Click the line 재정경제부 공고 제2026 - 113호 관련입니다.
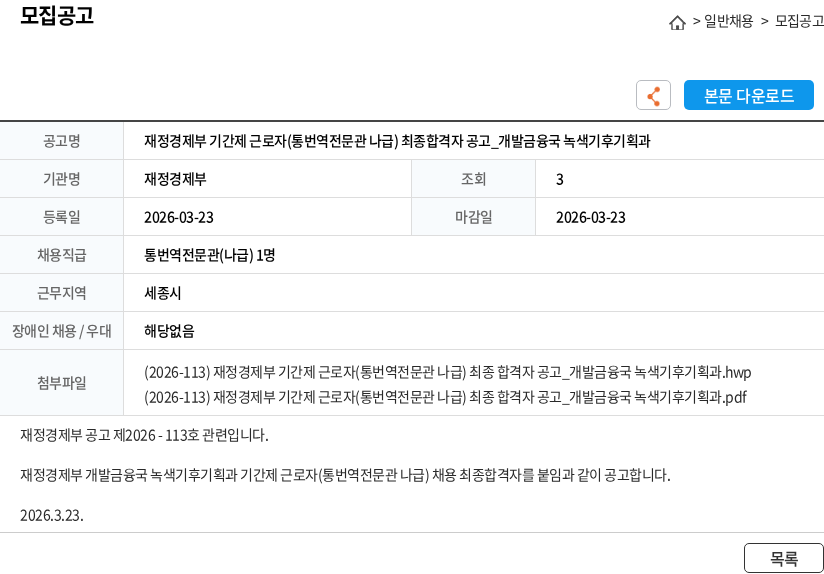This screenshot has height=574, width=824. pos(145,436)
